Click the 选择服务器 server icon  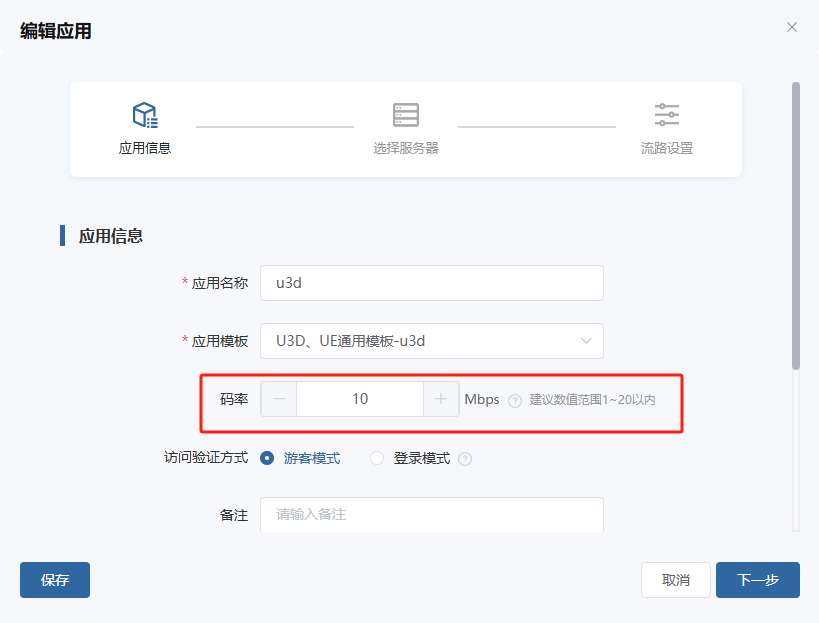(405, 113)
